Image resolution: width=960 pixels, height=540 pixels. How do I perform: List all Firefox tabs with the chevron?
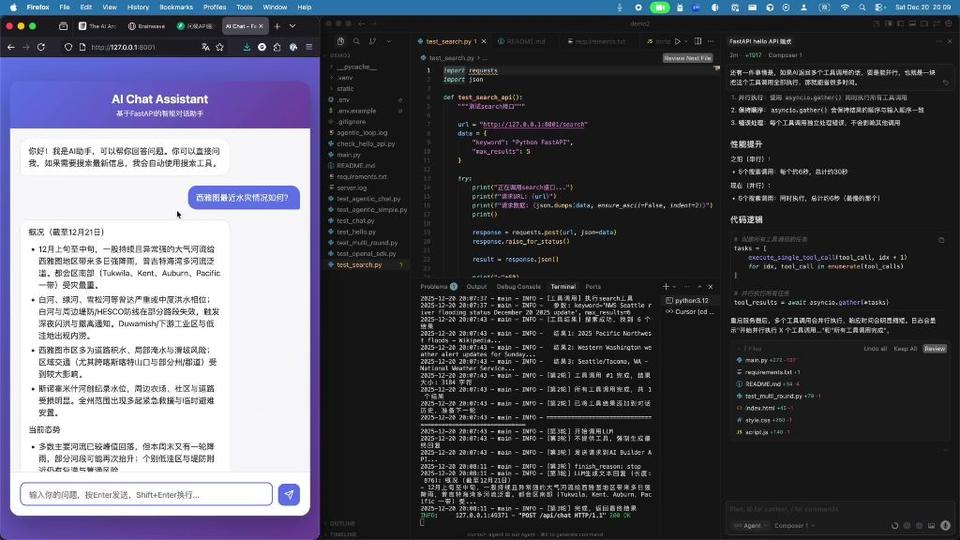click(293, 26)
